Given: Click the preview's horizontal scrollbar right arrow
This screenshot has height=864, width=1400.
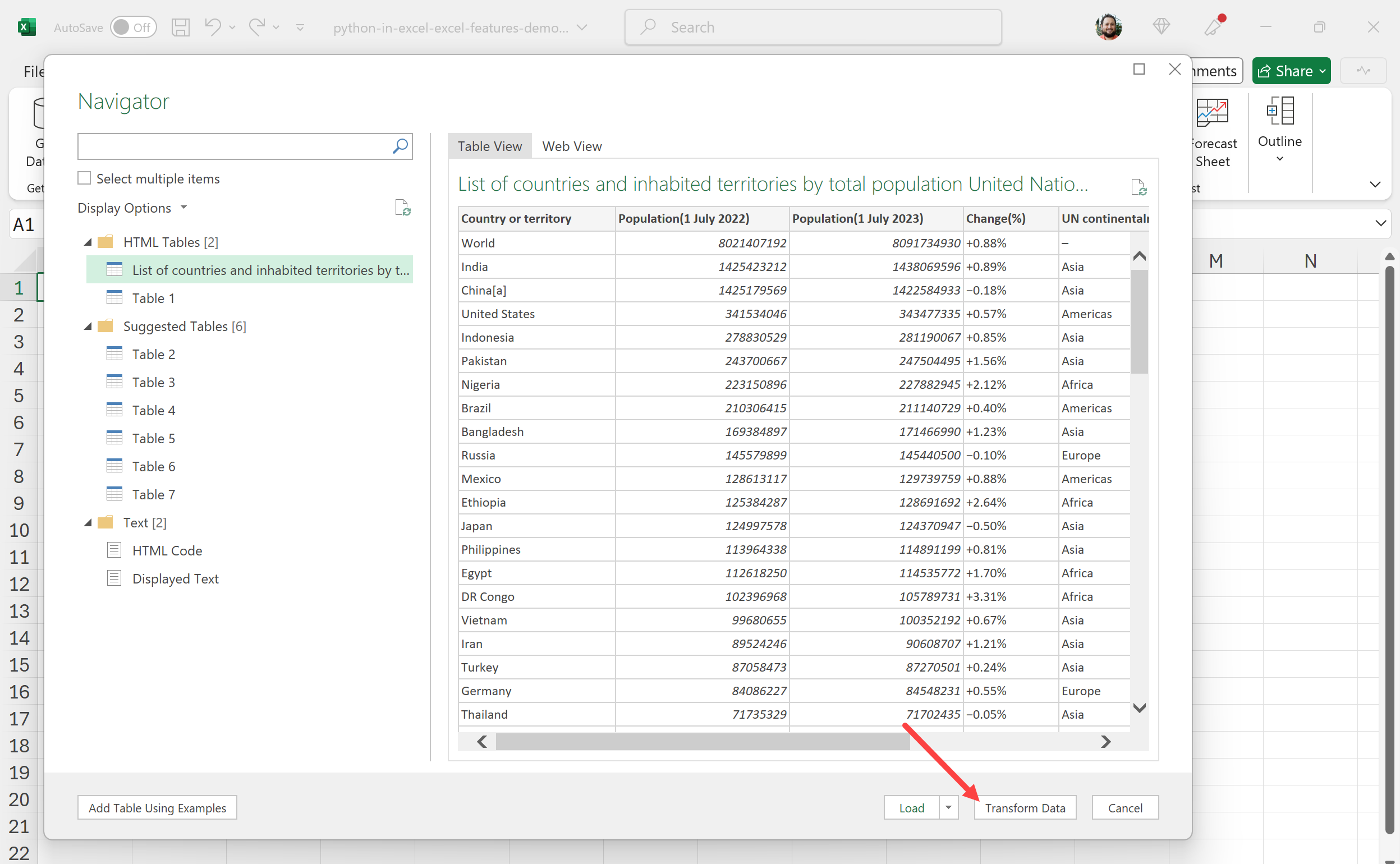Looking at the screenshot, I should [x=1106, y=742].
